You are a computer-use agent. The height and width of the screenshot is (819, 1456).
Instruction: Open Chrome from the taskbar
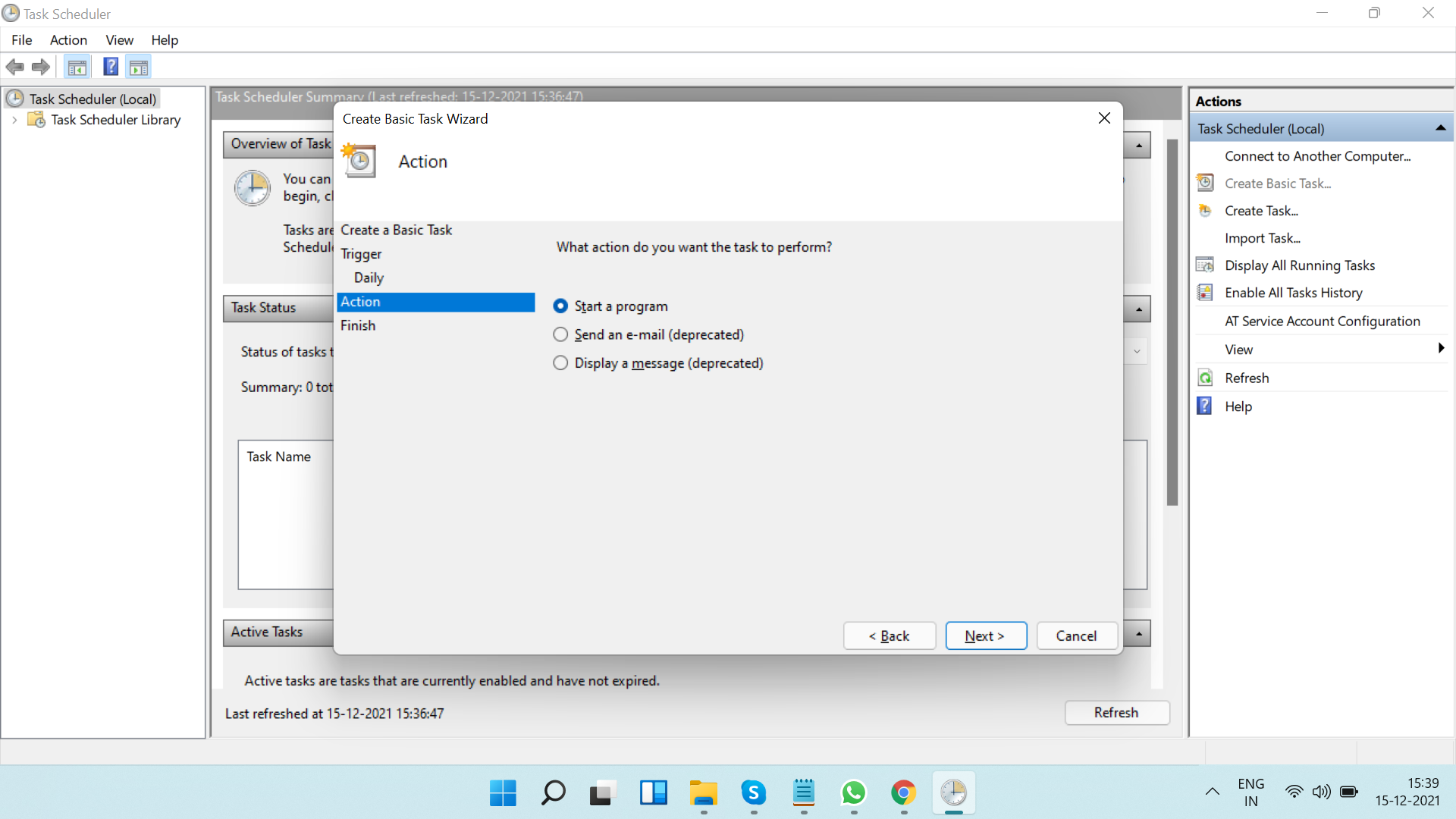pyautogui.click(x=903, y=793)
